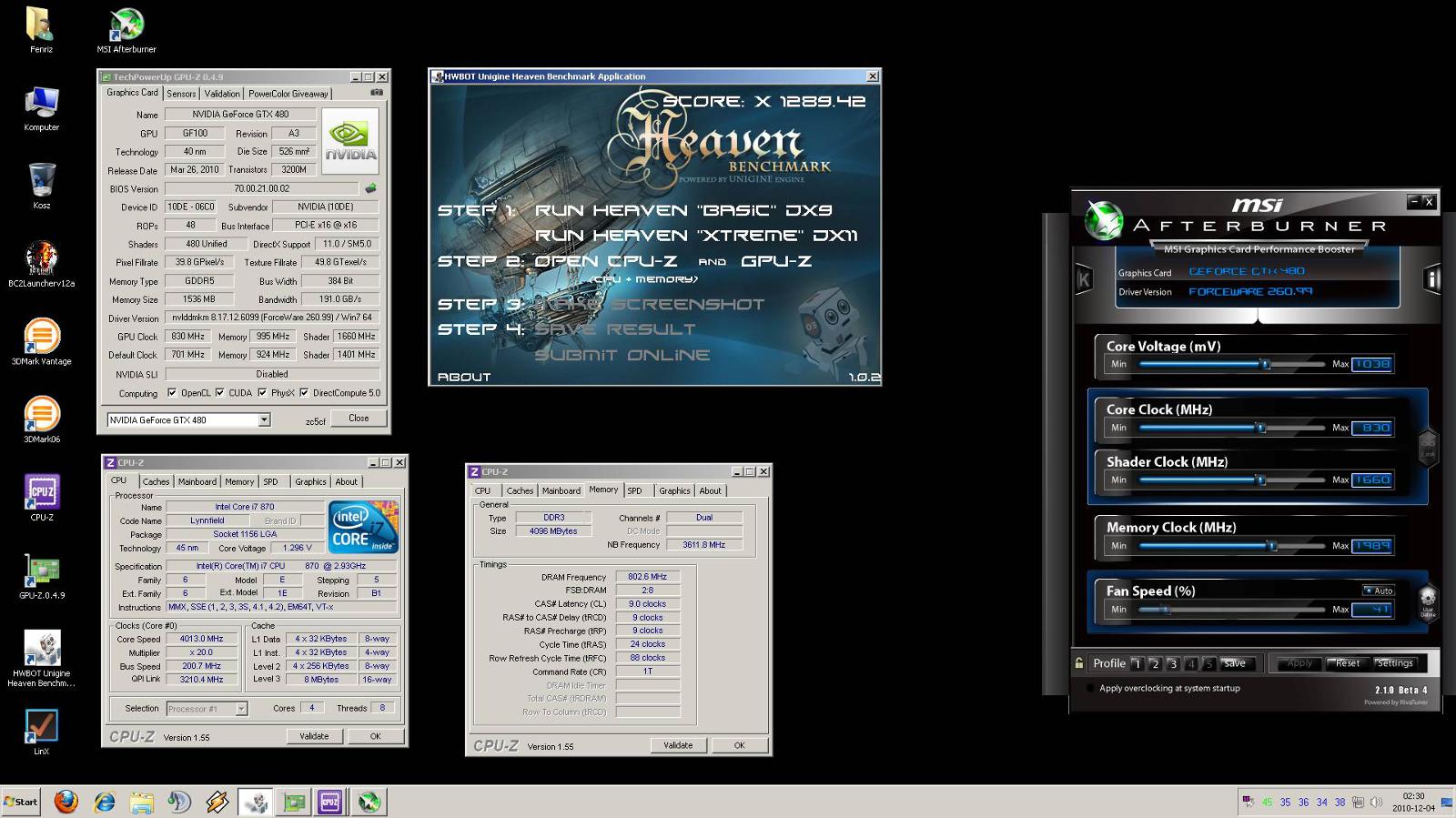Viewport: 1456px width, 818px height.
Task: Open the Start menu
Action: 21,802
